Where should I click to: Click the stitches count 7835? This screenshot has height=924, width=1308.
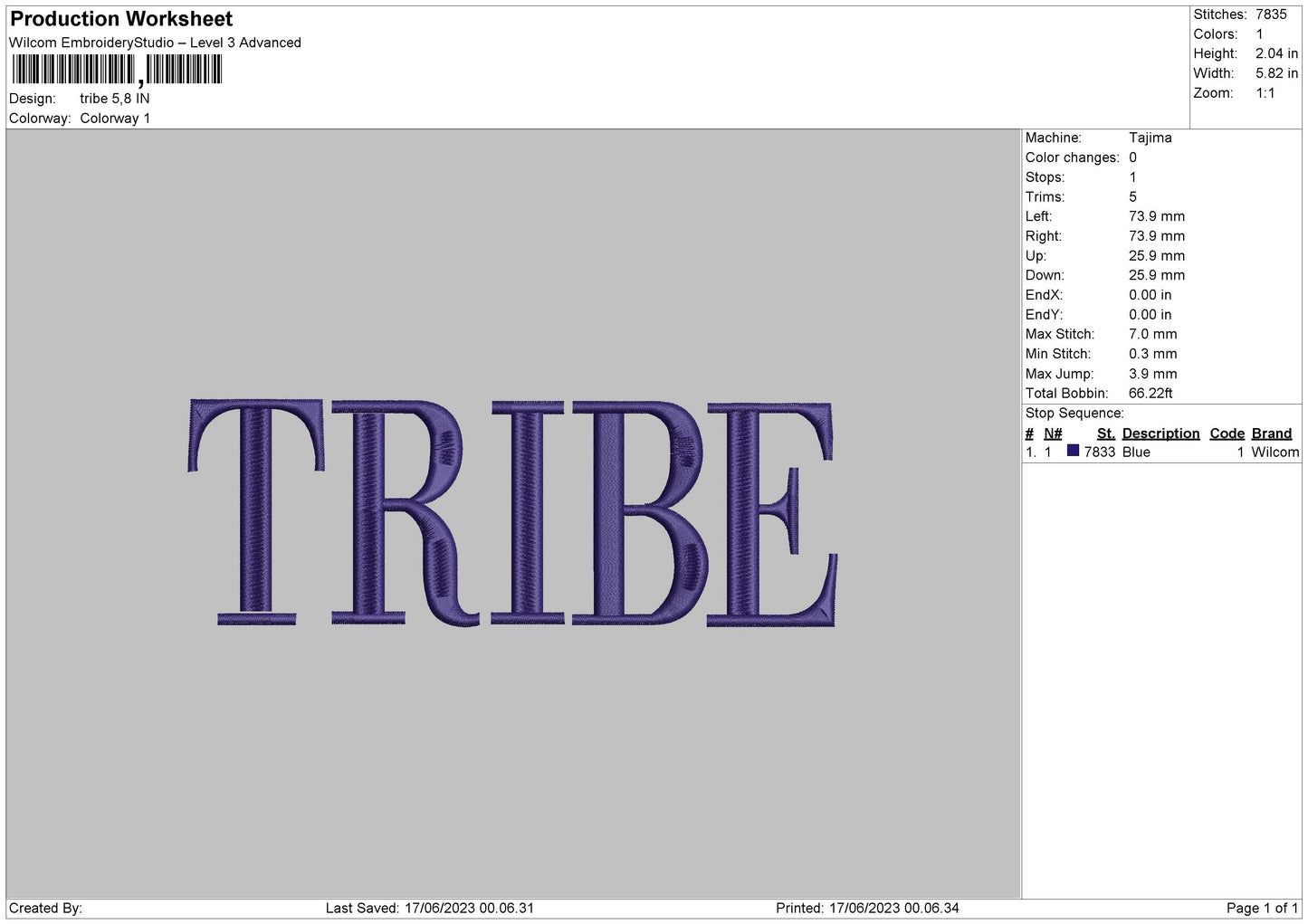1271,14
